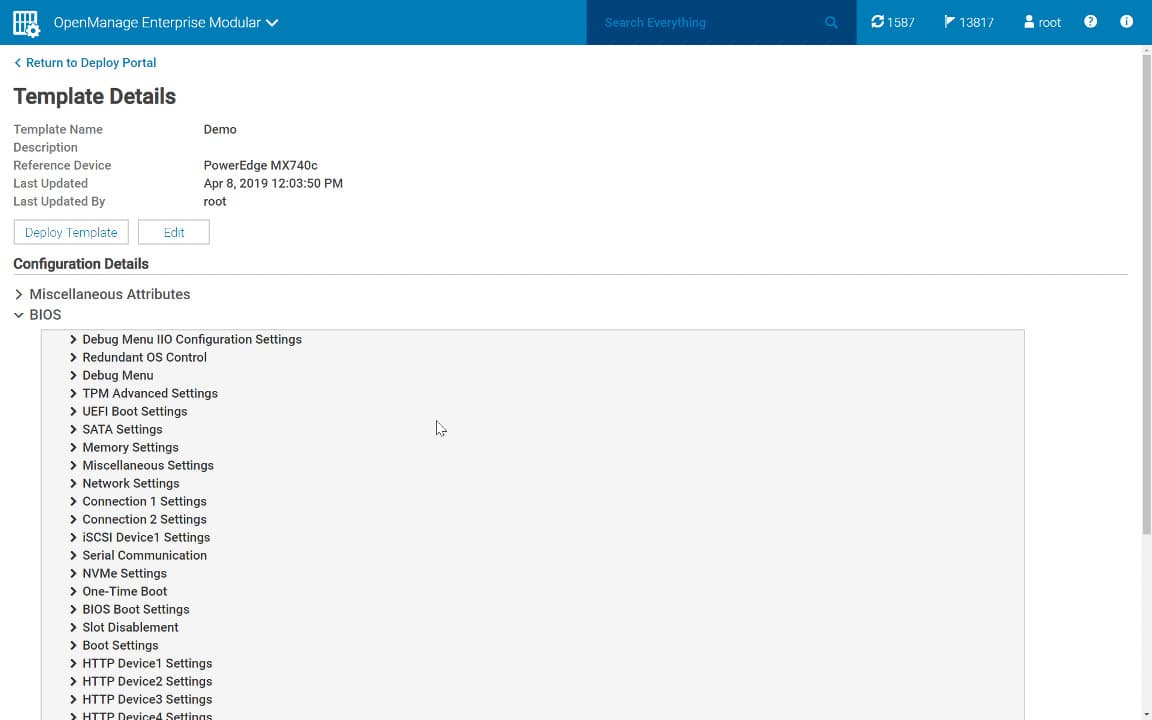Click the page vertical scrollbar thumb
Screen dimensions: 1152x720
[1146, 294]
